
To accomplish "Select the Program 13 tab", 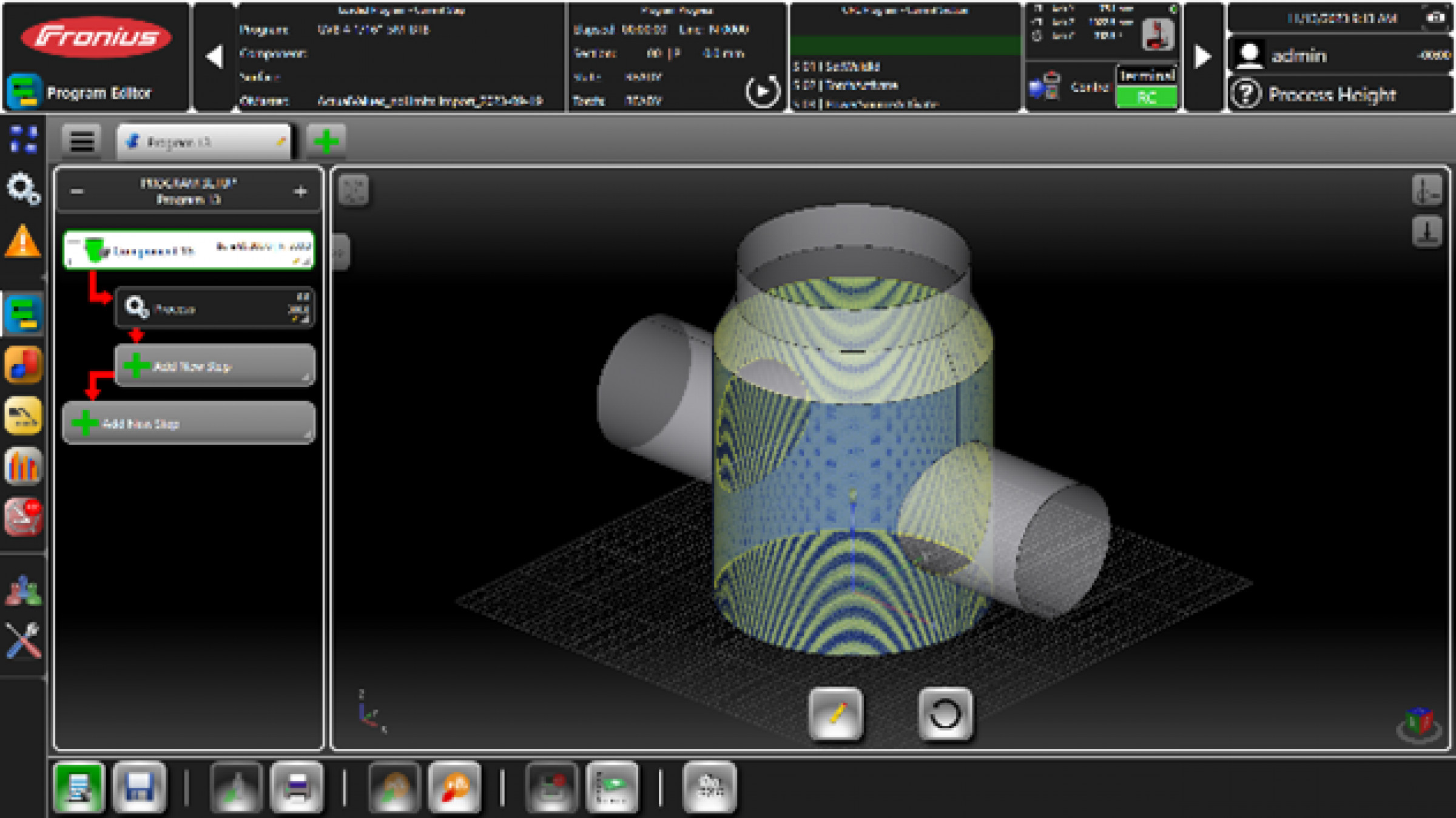I will coord(203,142).
